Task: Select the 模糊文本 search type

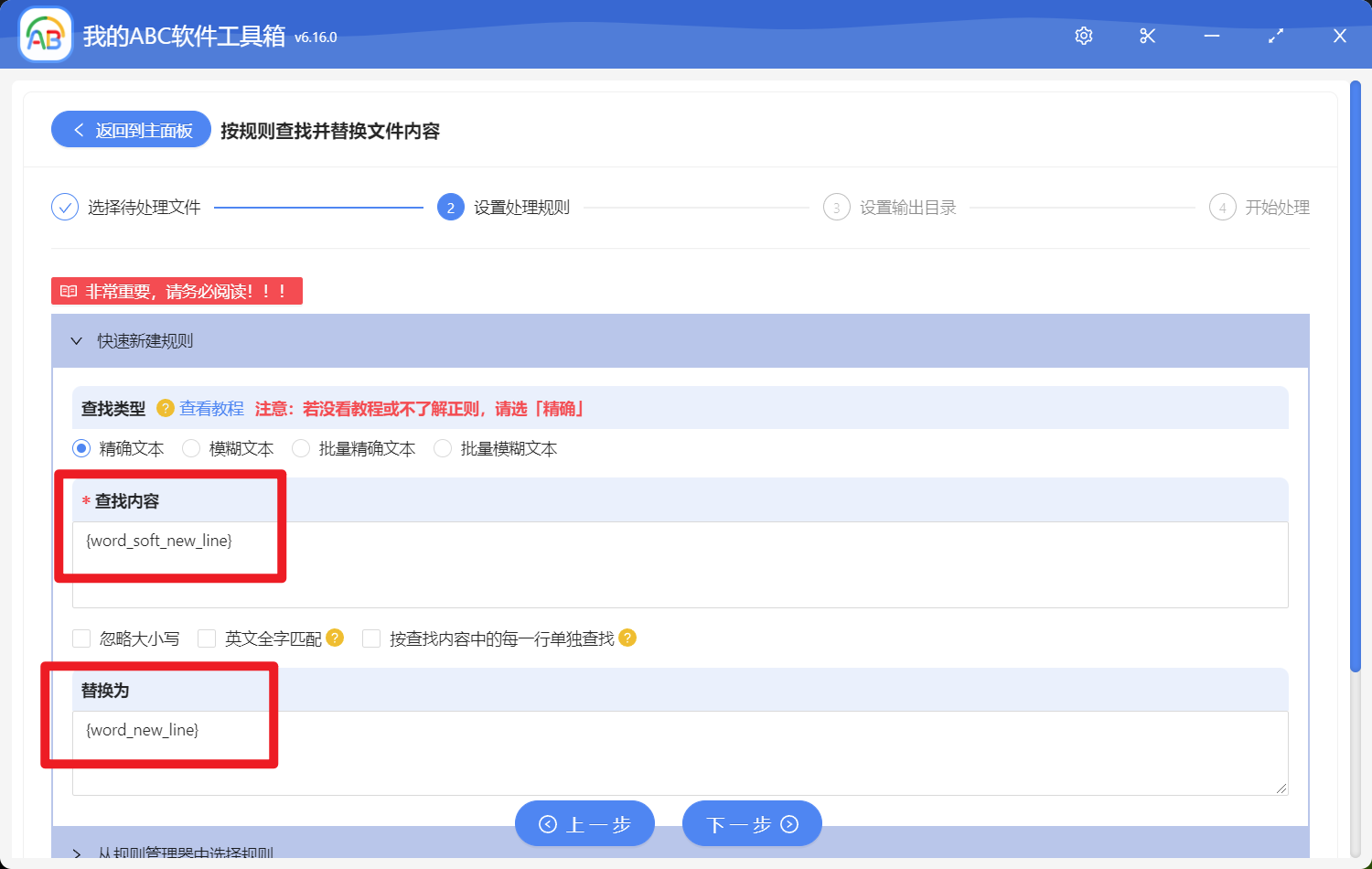Action: [190, 448]
